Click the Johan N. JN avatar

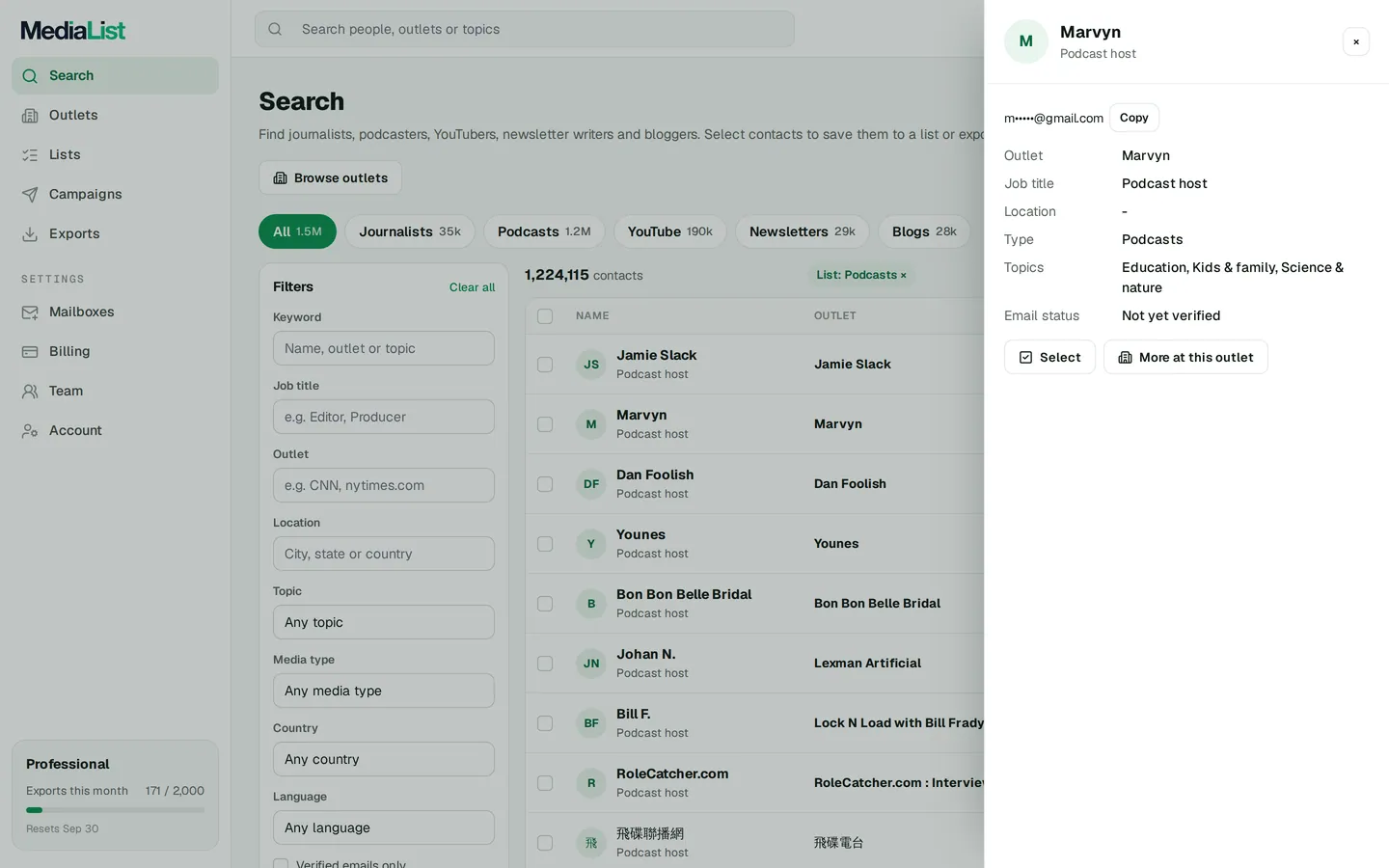point(591,664)
